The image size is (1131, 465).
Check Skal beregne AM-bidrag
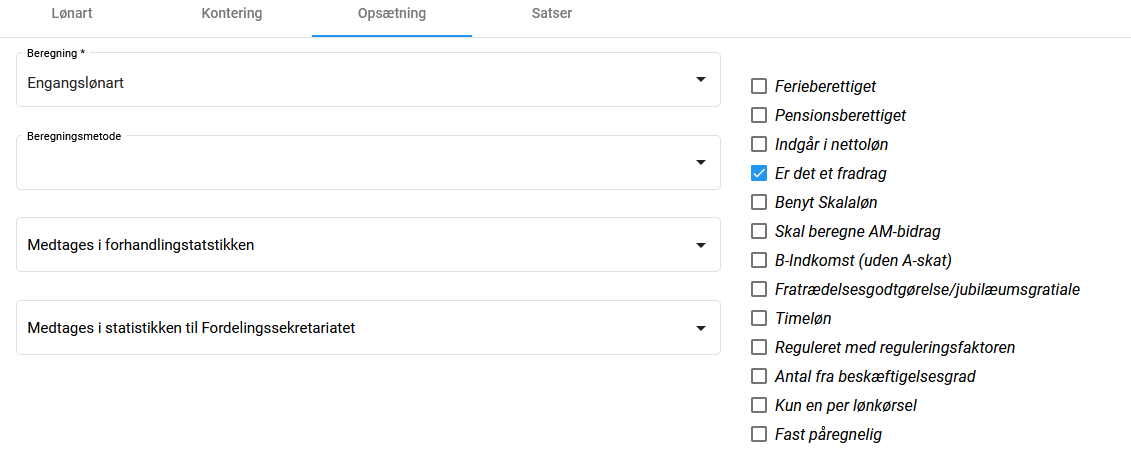(759, 232)
